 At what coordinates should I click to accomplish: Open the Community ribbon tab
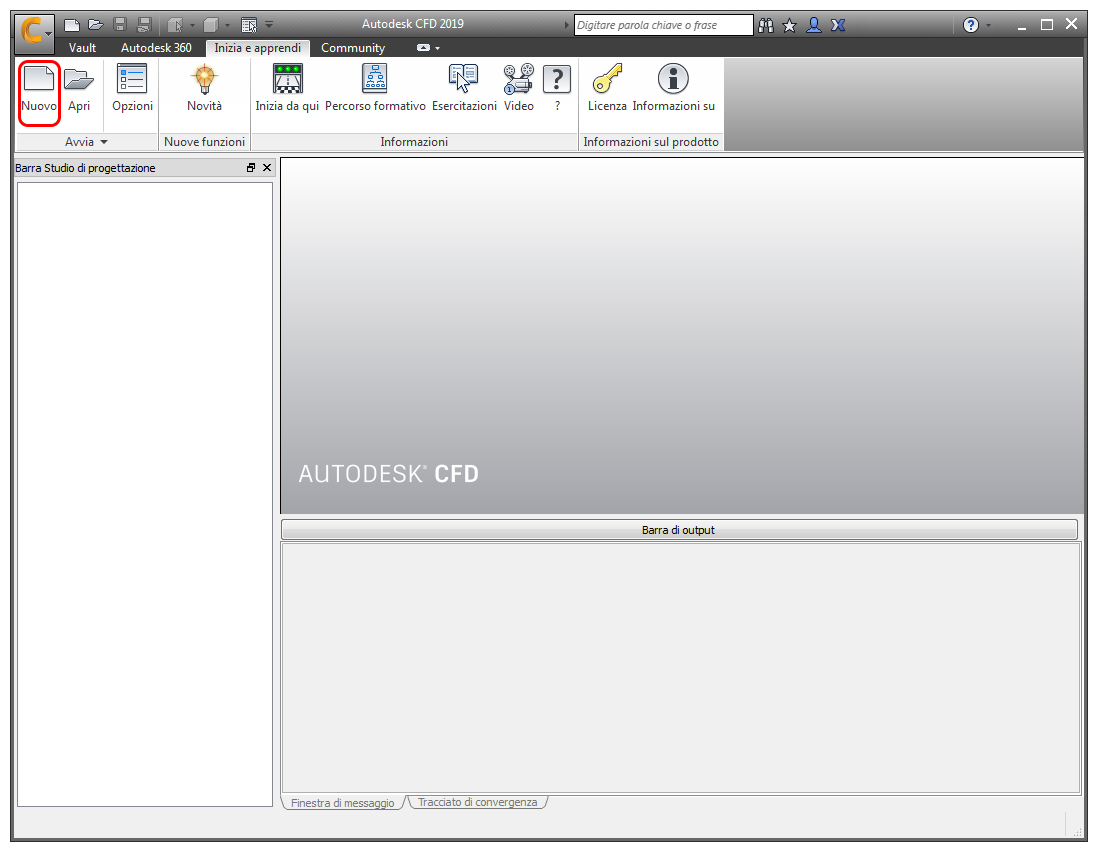pos(353,48)
